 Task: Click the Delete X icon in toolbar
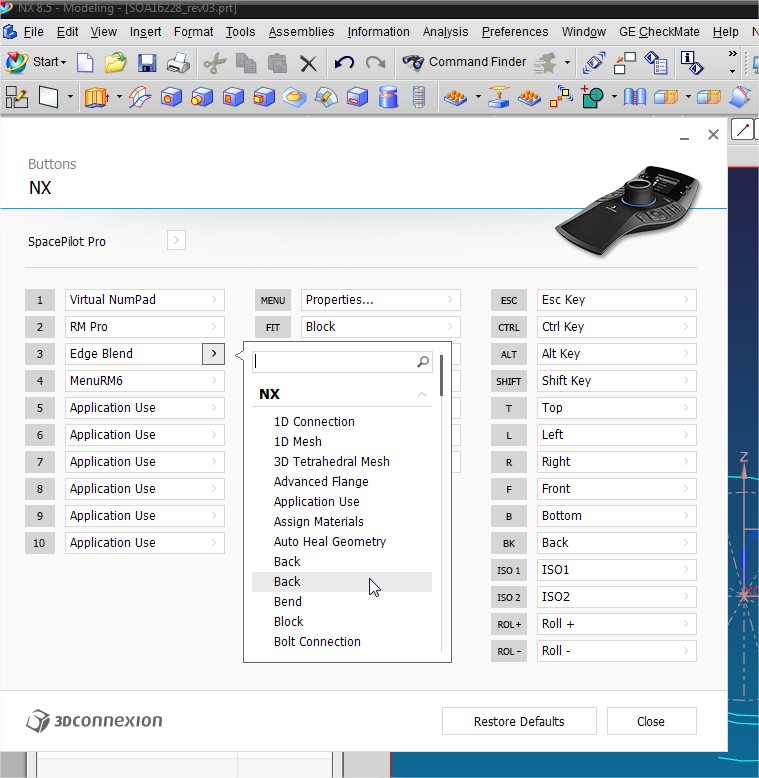(x=309, y=64)
